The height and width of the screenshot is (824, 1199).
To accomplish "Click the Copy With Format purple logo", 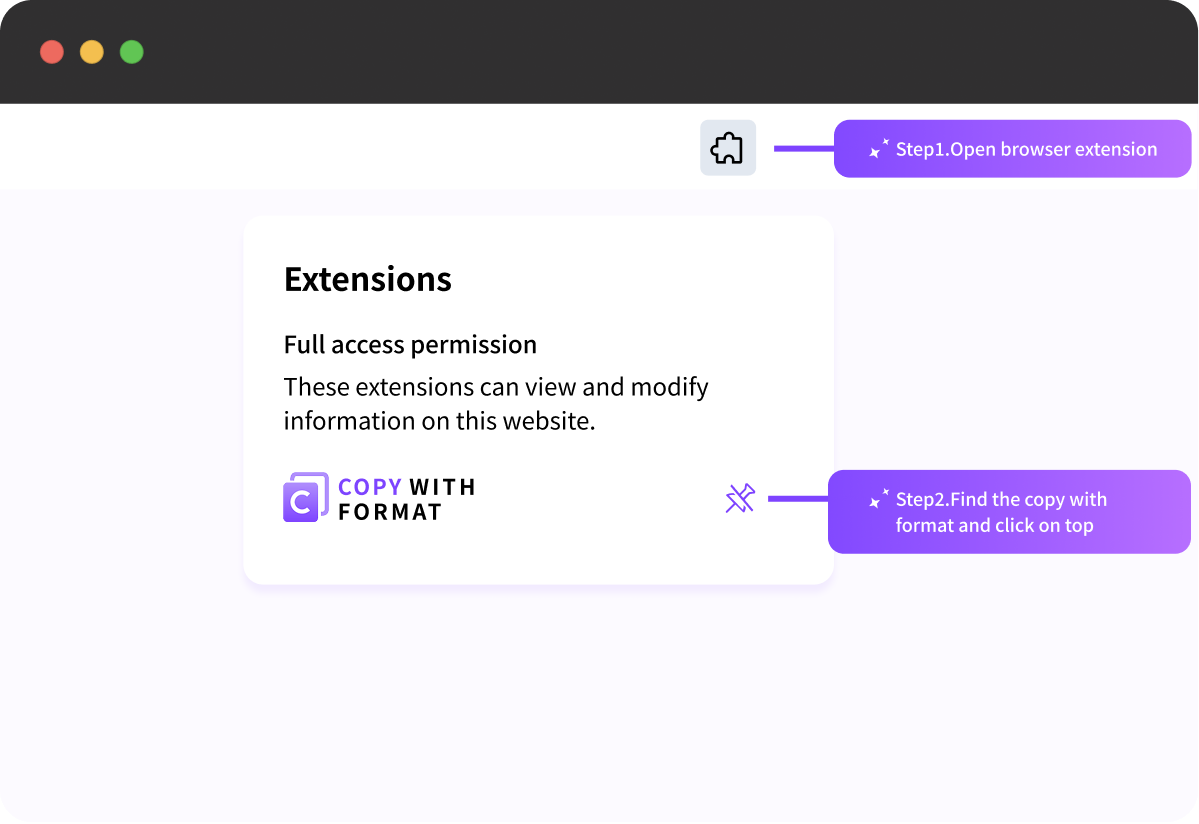I will [305, 497].
